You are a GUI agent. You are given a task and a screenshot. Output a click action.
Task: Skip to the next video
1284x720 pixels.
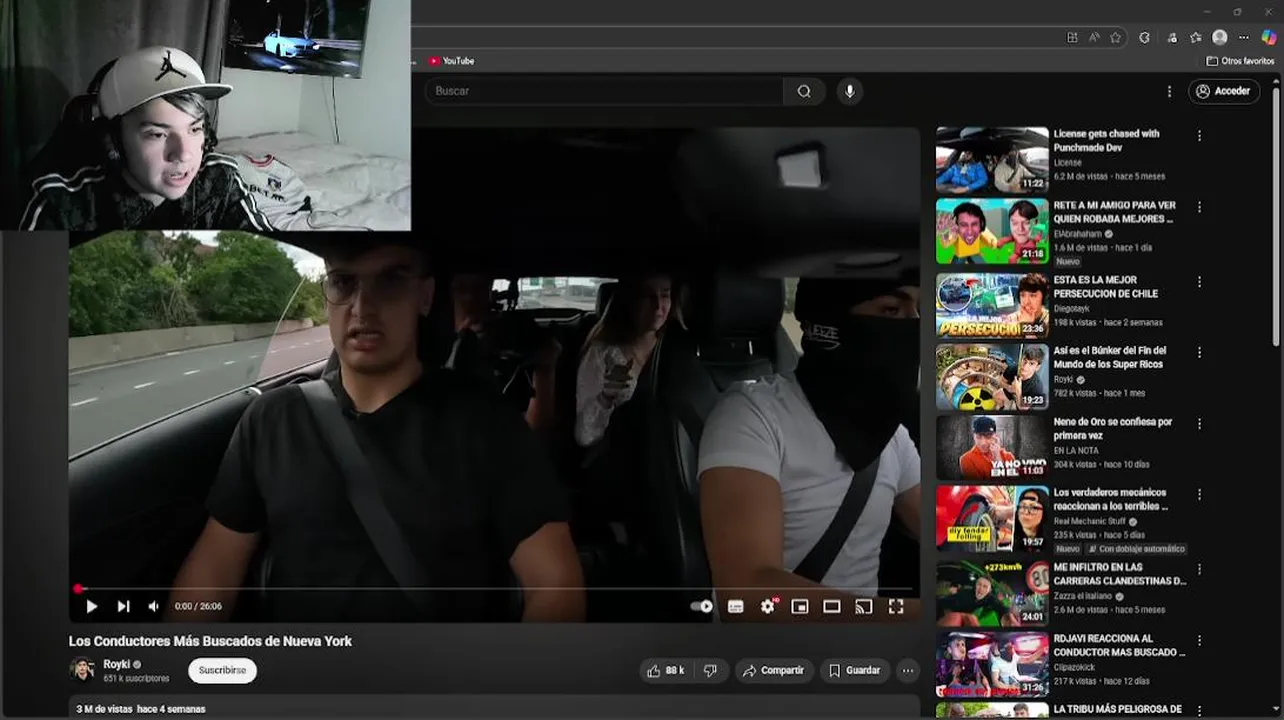[x=123, y=606]
